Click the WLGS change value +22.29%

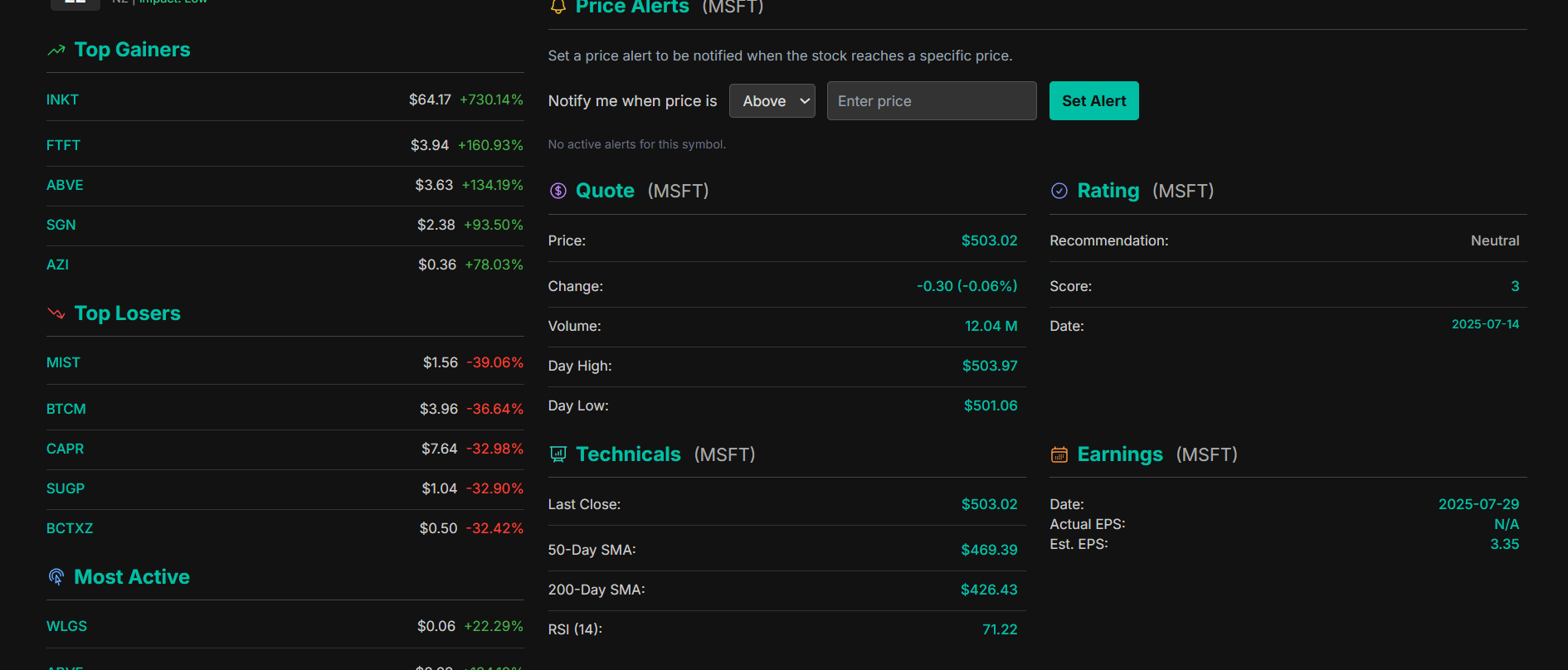coord(494,626)
